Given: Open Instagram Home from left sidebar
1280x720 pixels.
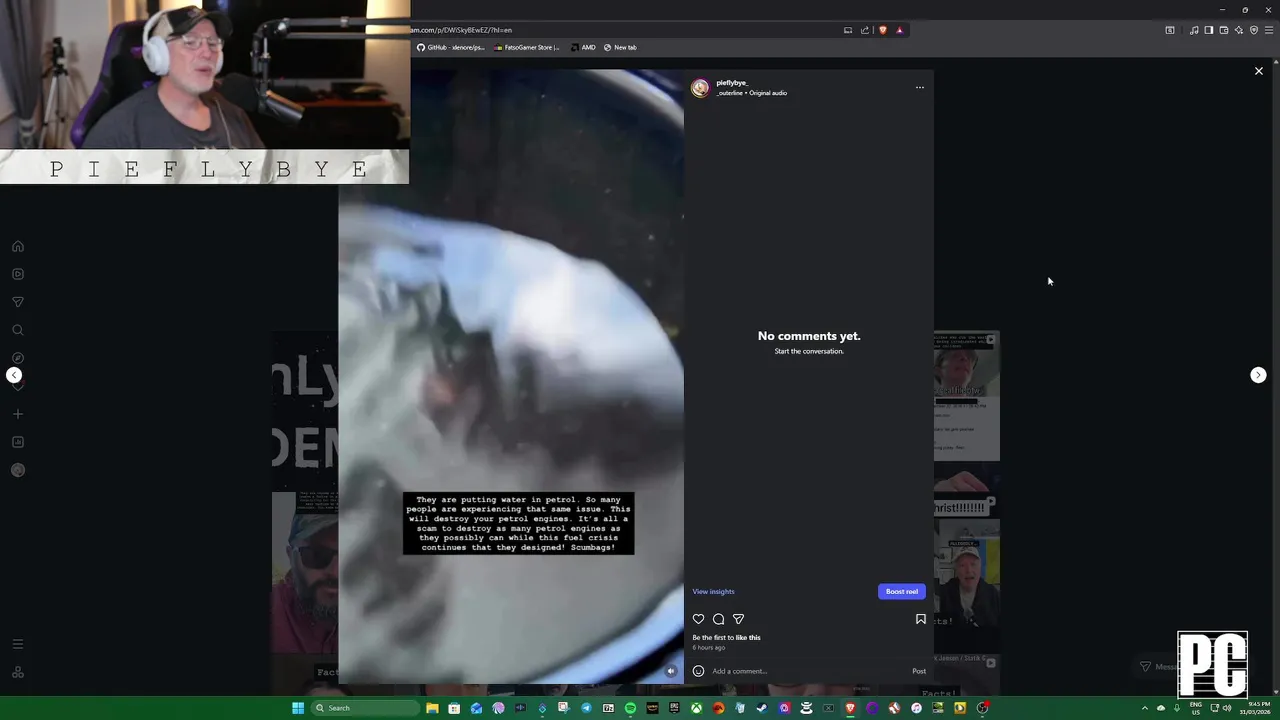Looking at the screenshot, I should coord(17,246).
